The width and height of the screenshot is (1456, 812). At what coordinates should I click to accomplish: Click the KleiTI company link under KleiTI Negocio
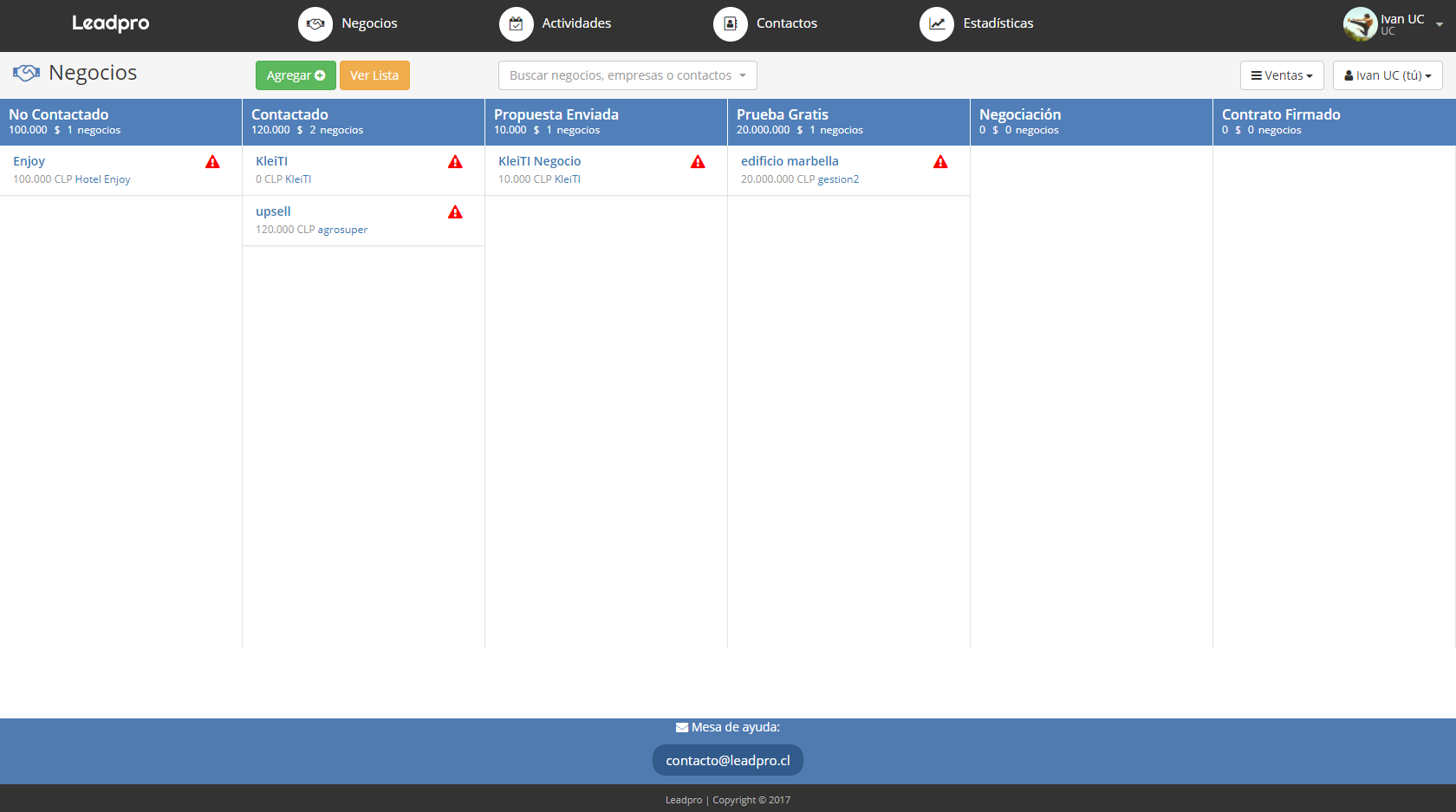(x=568, y=179)
